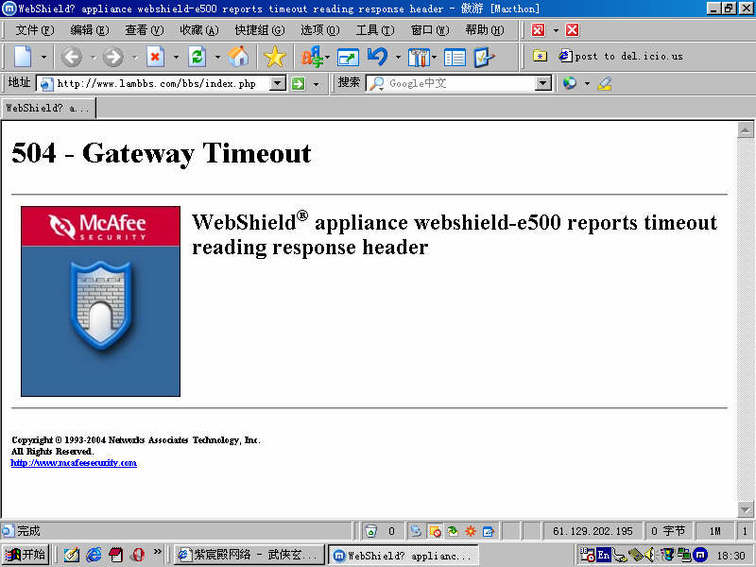Click the New page toolbar icon
The width and height of the screenshot is (756, 567).
pyautogui.click(x=23, y=57)
